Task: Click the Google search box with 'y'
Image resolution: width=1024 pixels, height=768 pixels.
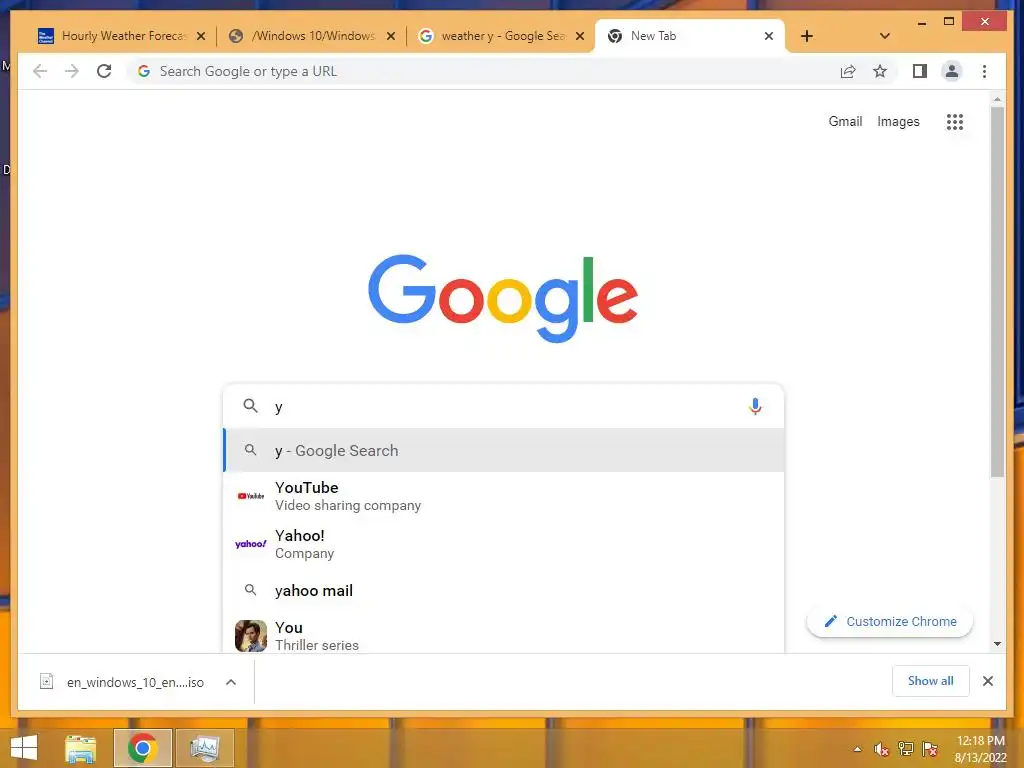Action: coord(504,406)
